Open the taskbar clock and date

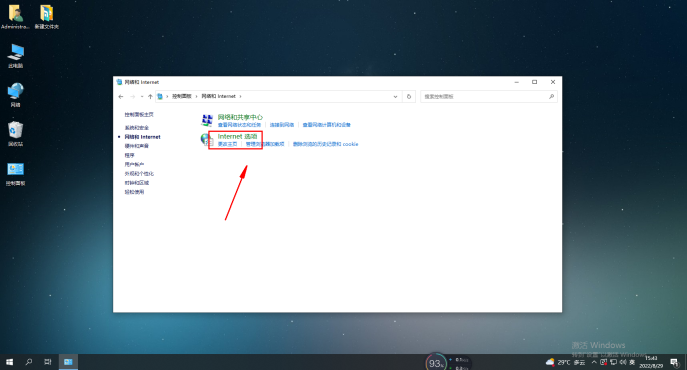pyautogui.click(x=651, y=362)
